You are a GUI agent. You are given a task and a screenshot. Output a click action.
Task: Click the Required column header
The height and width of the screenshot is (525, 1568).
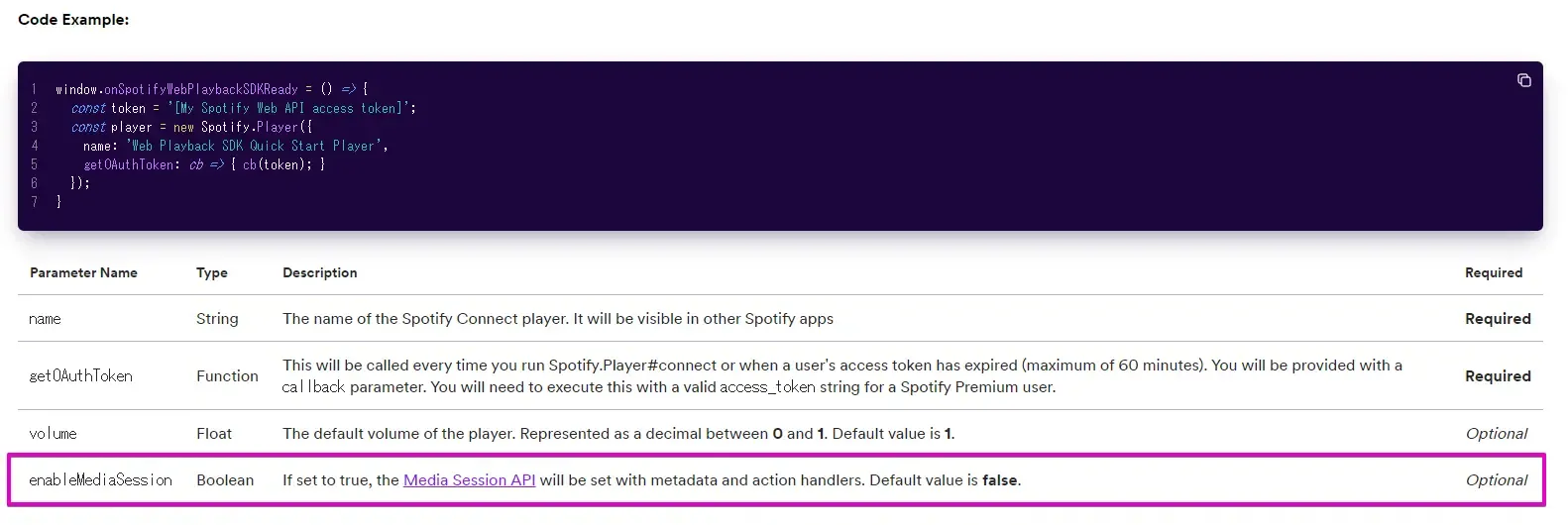pyautogui.click(x=1494, y=272)
